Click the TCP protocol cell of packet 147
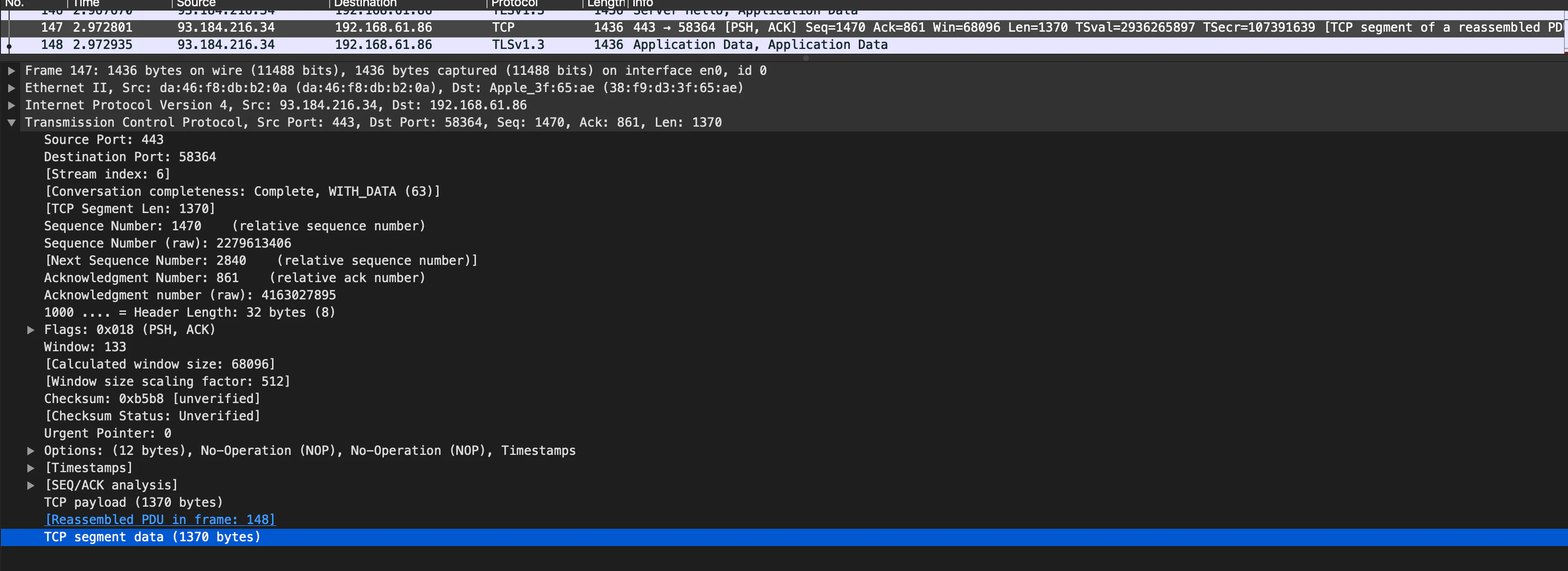Image resolution: width=1568 pixels, height=571 pixels. click(x=503, y=27)
